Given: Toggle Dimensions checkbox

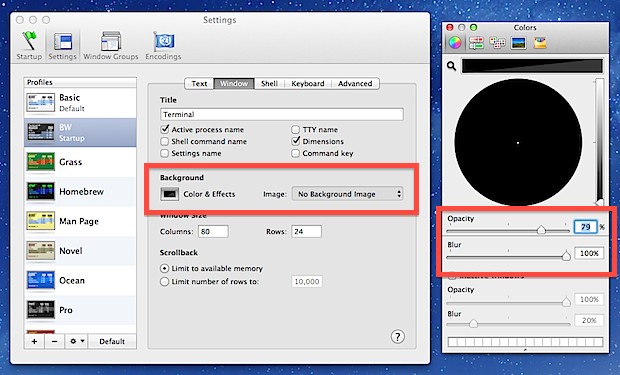Looking at the screenshot, I should pos(296,141).
